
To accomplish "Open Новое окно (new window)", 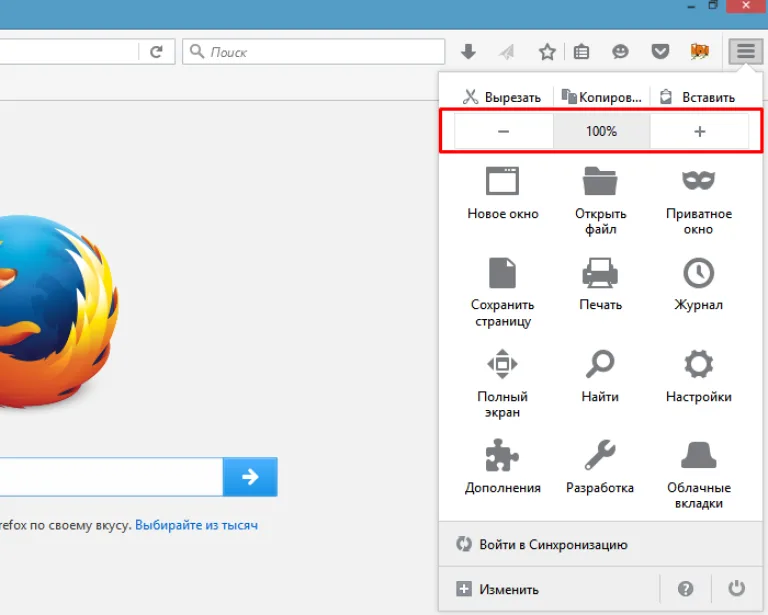I will point(503,194).
